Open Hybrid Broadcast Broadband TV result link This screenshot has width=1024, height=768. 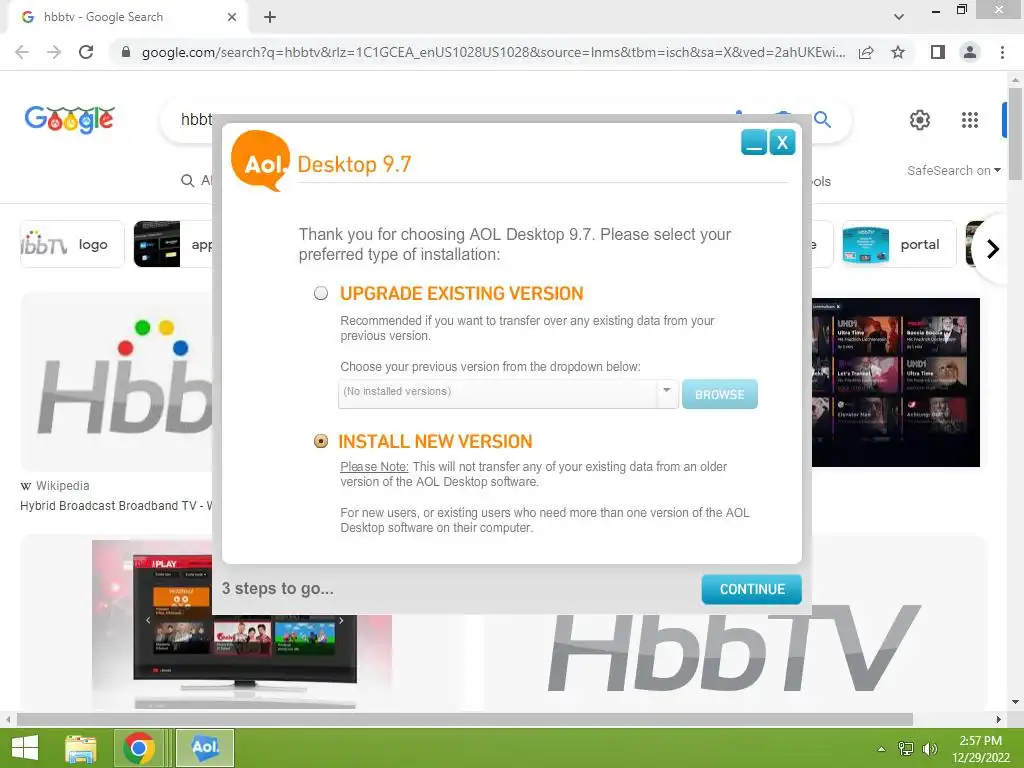click(x=116, y=505)
